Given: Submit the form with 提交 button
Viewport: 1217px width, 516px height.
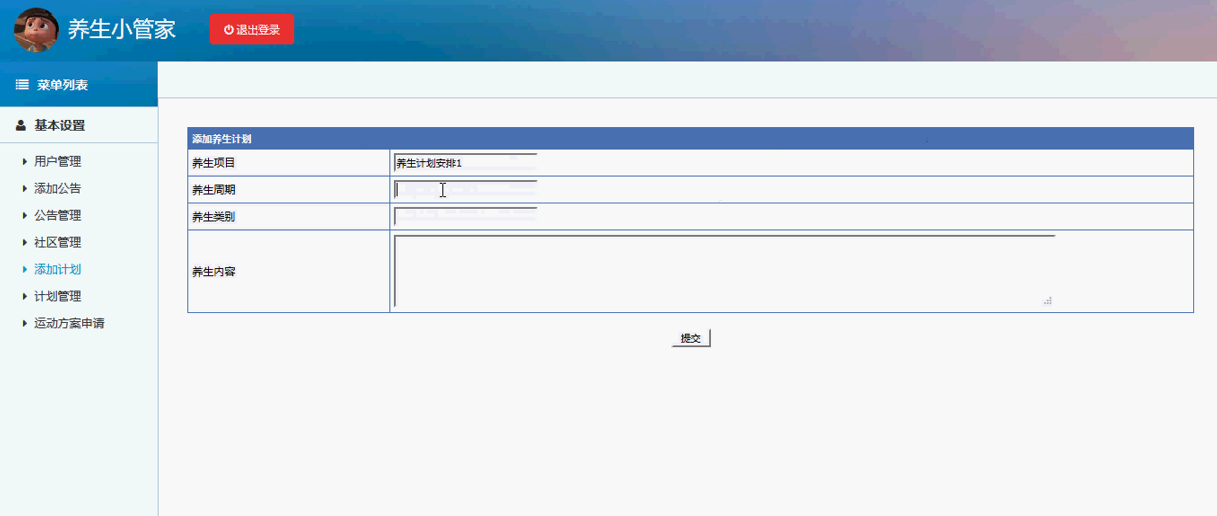Looking at the screenshot, I should click(x=691, y=338).
